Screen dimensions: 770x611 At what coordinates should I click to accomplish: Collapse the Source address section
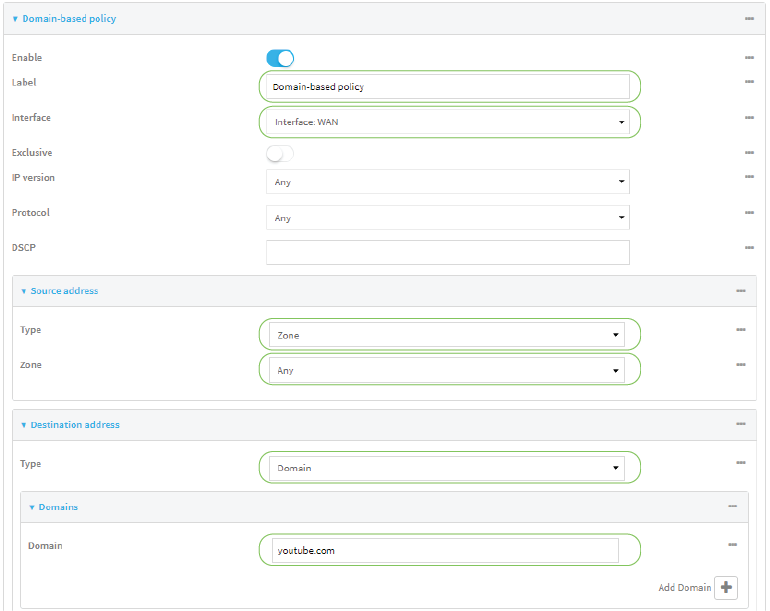tap(63, 291)
